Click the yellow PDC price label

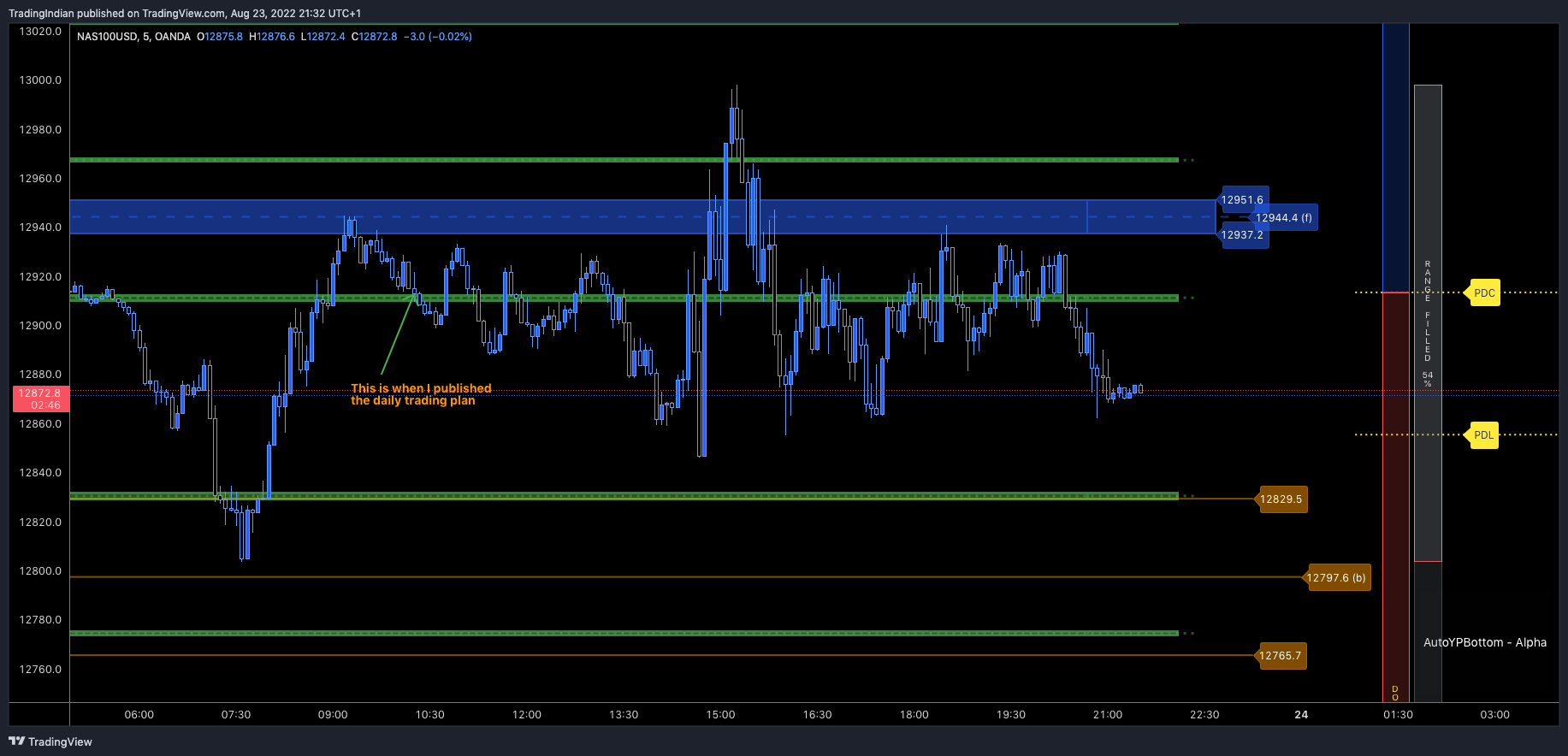pyautogui.click(x=1484, y=292)
